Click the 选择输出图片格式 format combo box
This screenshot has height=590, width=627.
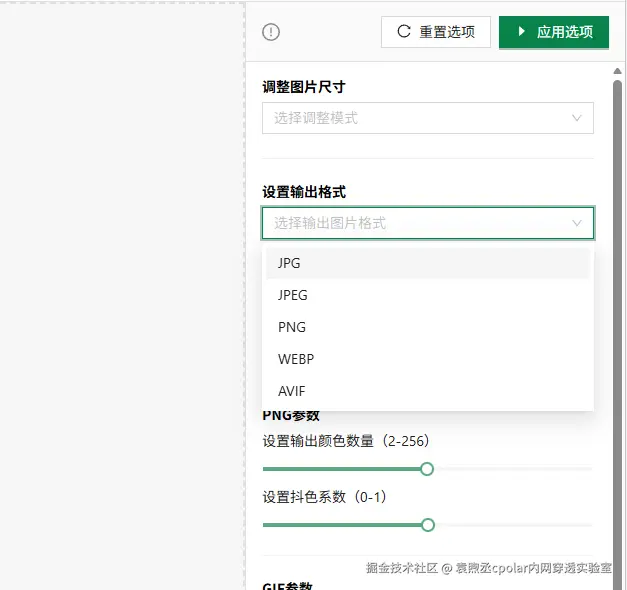[x=428, y=223]
